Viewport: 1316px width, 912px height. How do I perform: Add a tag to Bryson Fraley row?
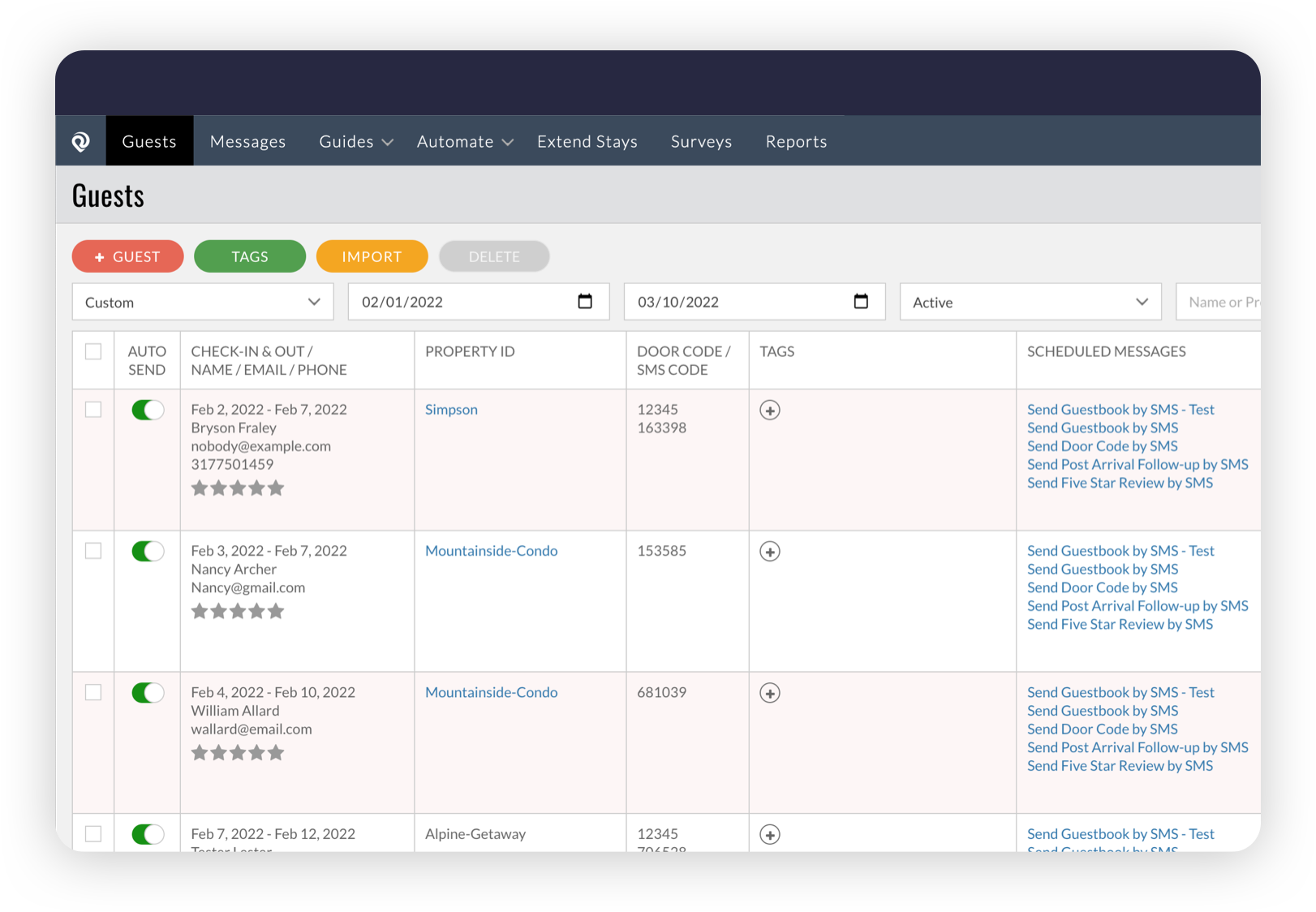[x=770, y=411]
